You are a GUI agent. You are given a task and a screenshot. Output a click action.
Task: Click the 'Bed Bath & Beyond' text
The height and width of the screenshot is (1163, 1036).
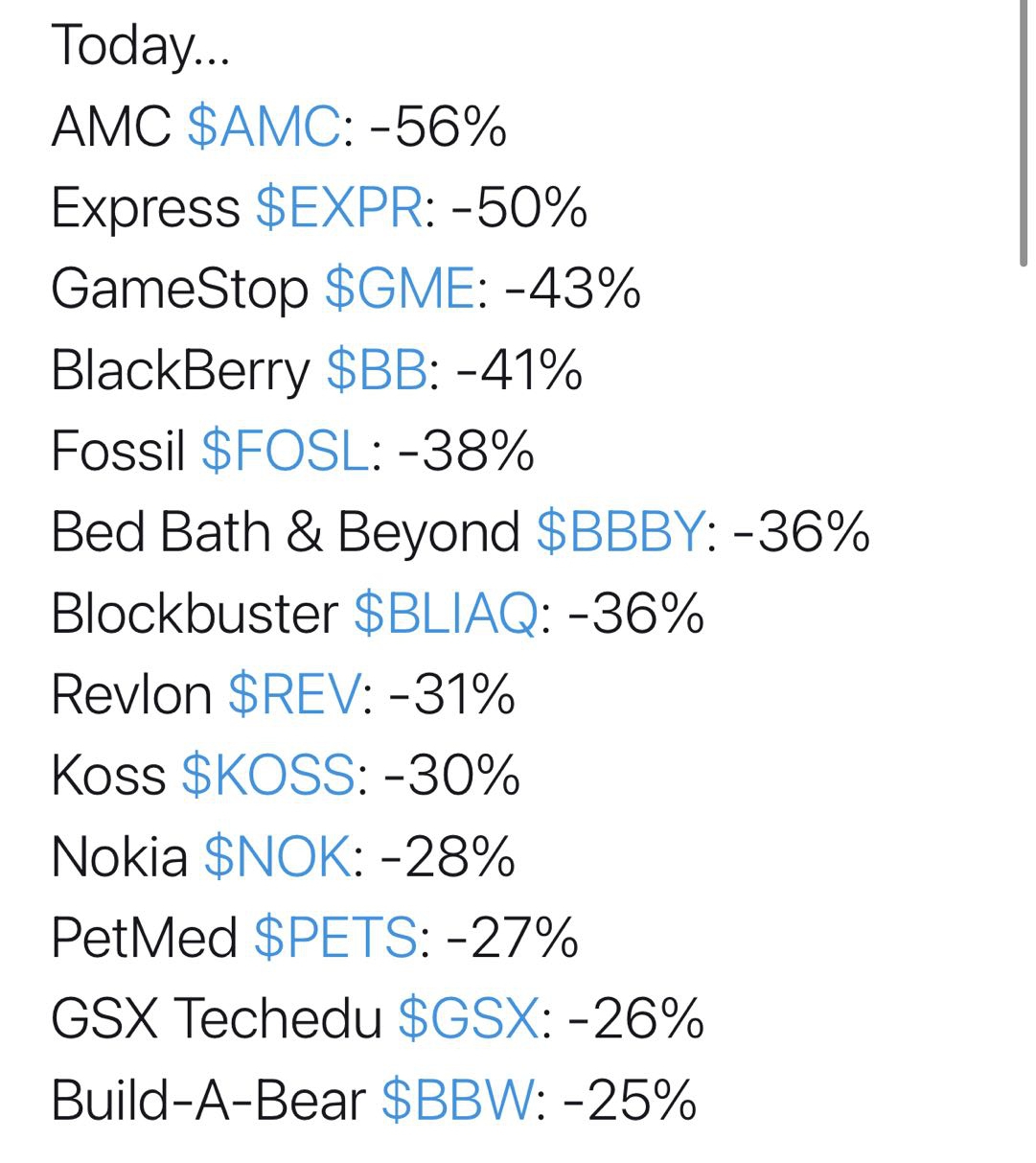tap(285, 532)
